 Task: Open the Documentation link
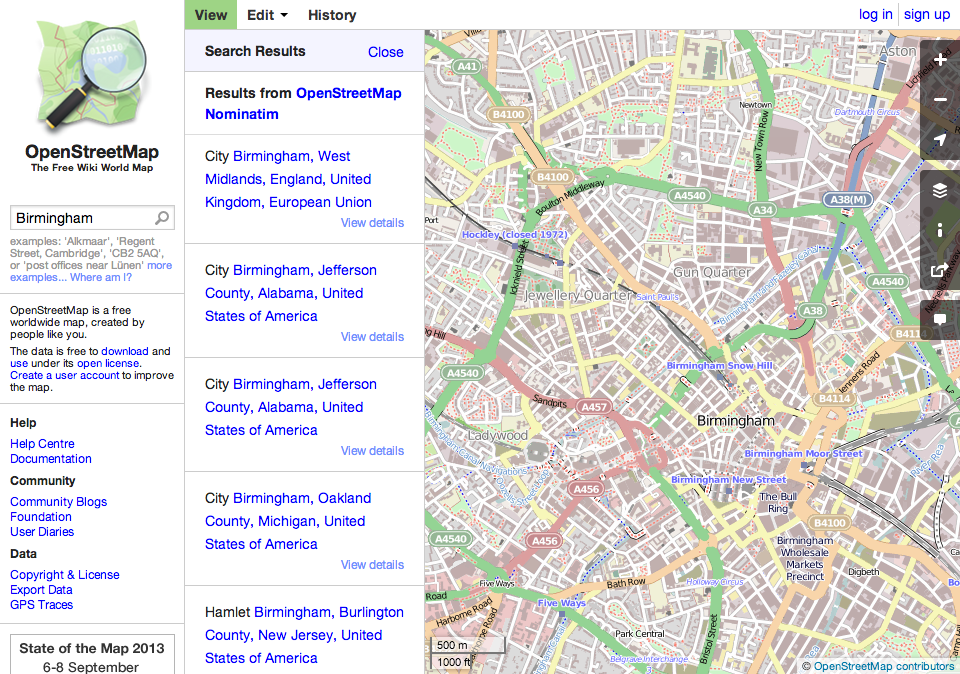(51, 459)
